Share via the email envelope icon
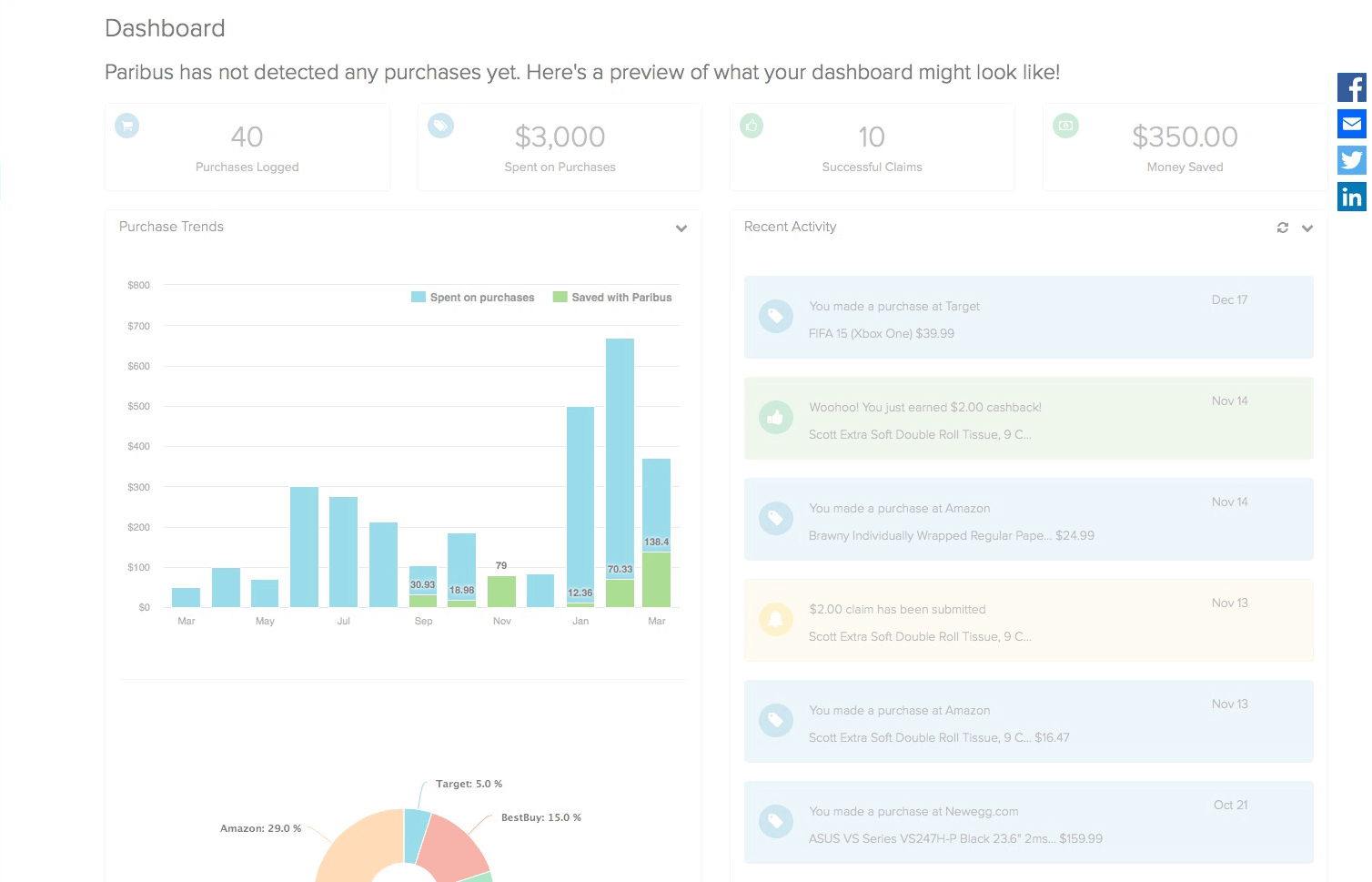Viewport: 1372px width, 882px height. click(1352, 124)
